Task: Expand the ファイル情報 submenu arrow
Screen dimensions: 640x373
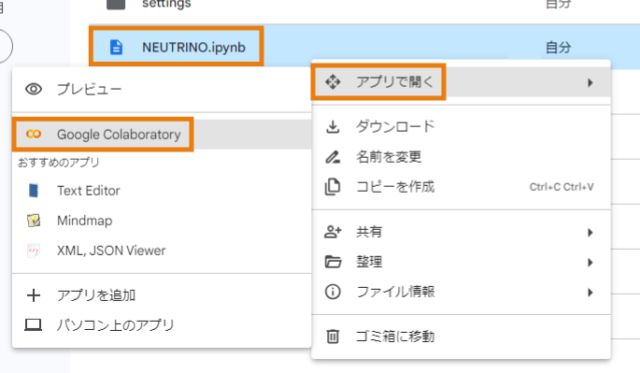Action: point(590,293)
